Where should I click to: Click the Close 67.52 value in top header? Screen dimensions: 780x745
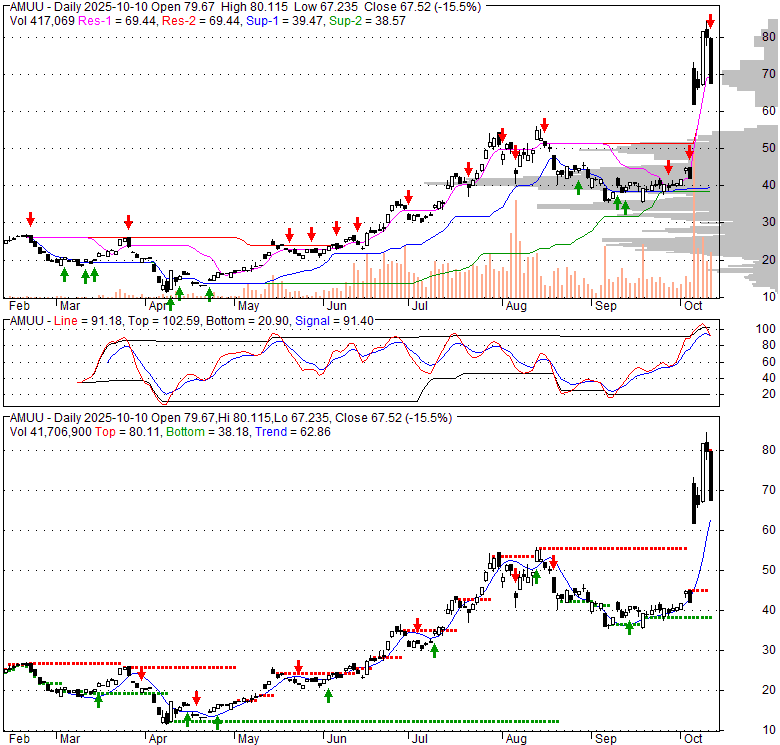[398, 7]
